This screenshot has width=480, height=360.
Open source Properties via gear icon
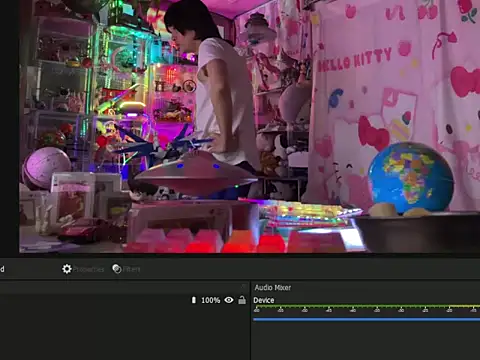point(67,269)
